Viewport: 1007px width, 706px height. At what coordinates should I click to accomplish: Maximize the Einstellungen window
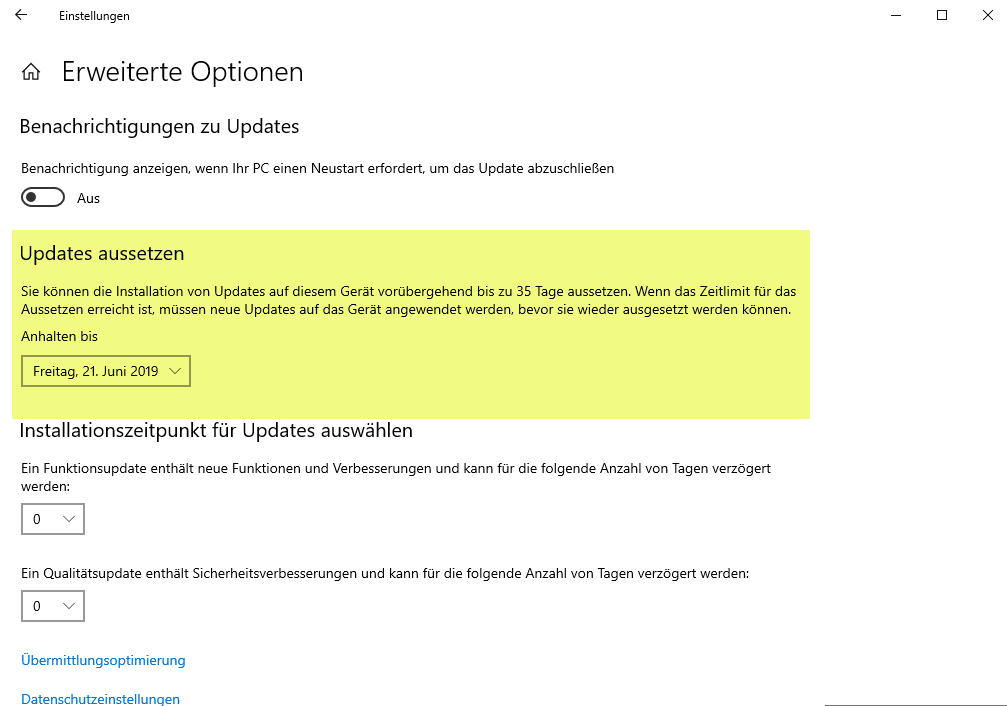click(941, 15)
